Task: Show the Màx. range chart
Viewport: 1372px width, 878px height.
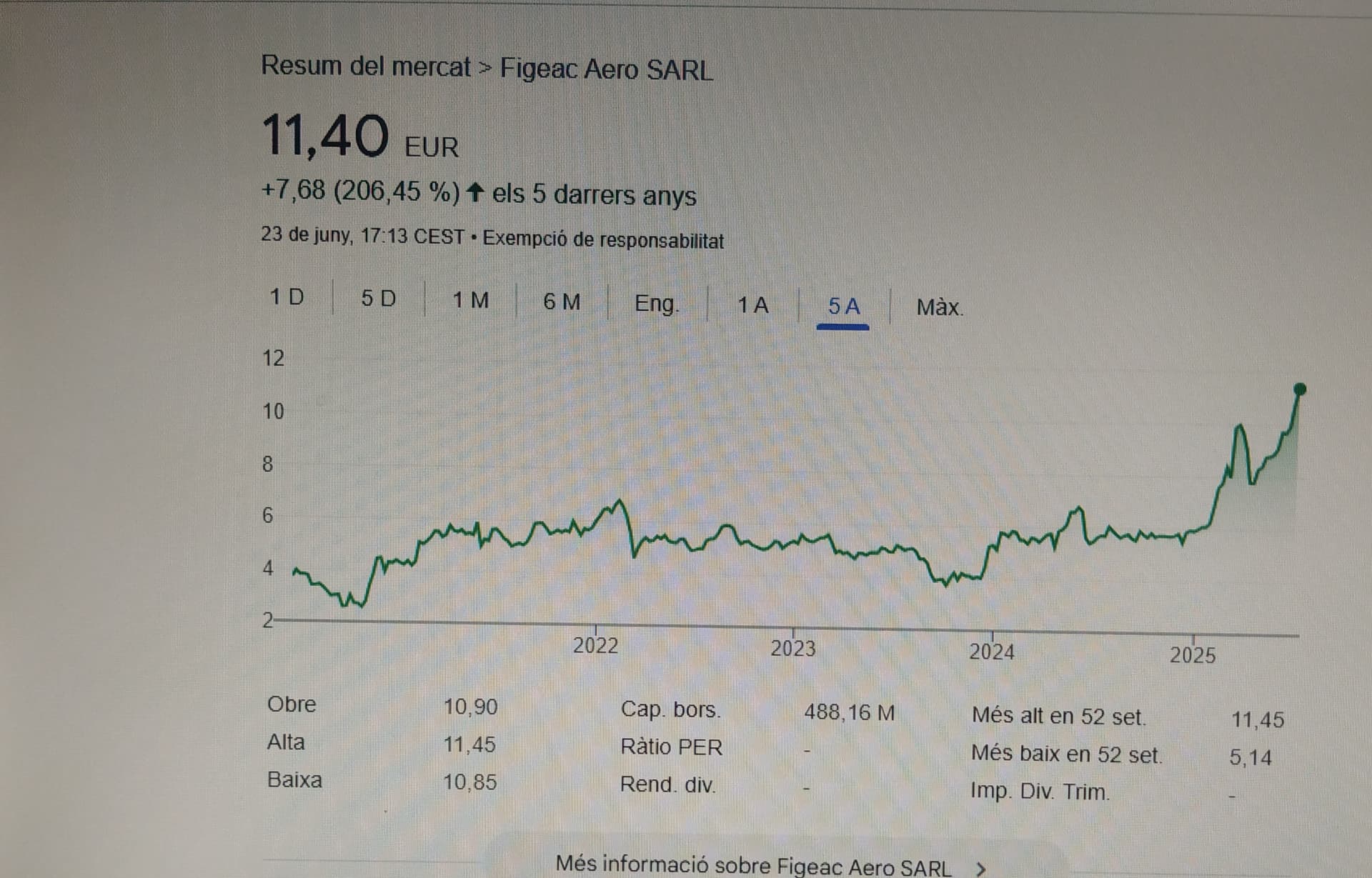Action: 939,307
